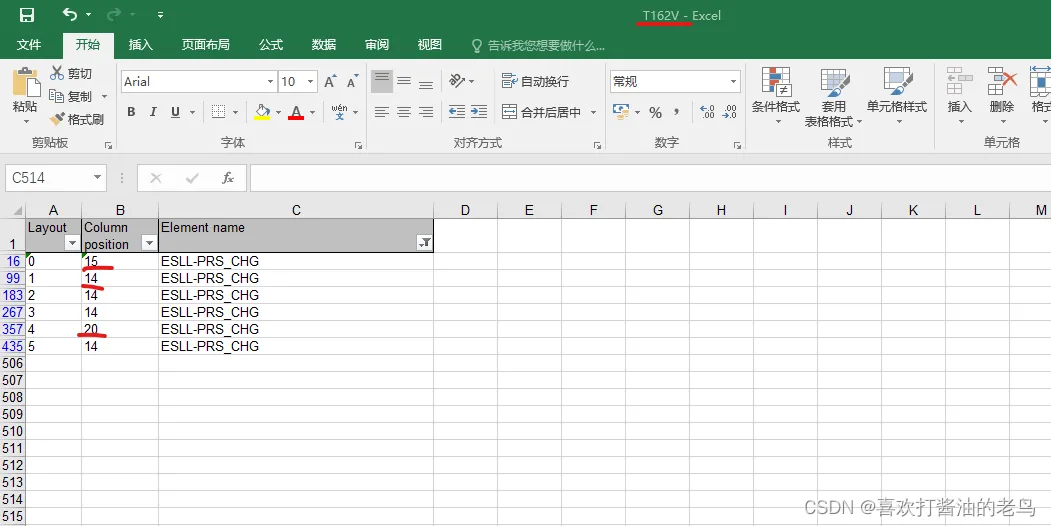The image size is (1051, 526).
Task: Open the 常规 number format dropdown
Action: [733, 82]
